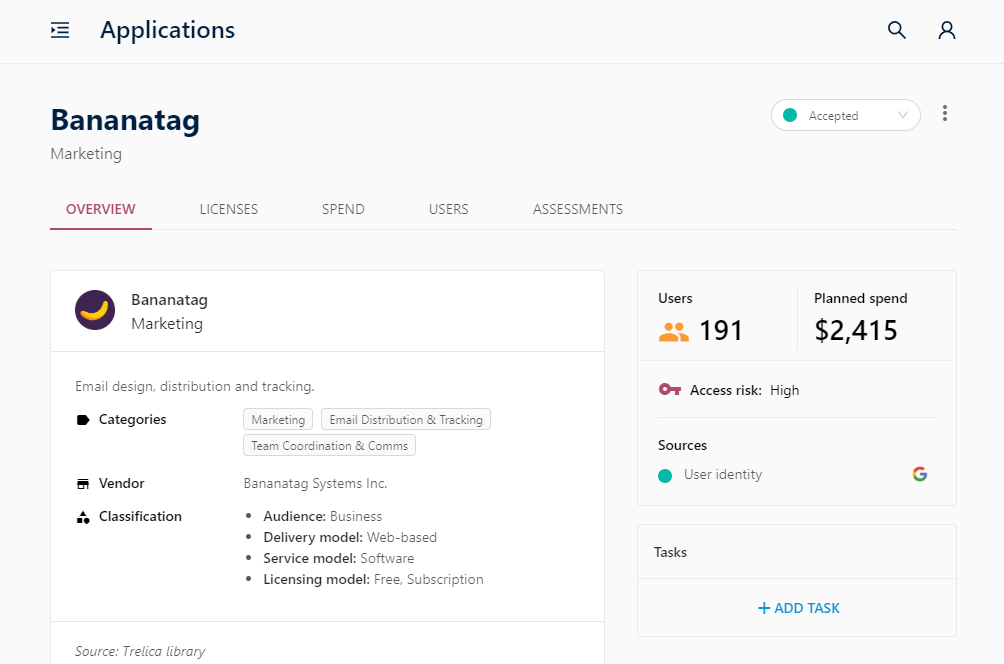
Task: Click the Vendor store icon
Action: point(83,484)
